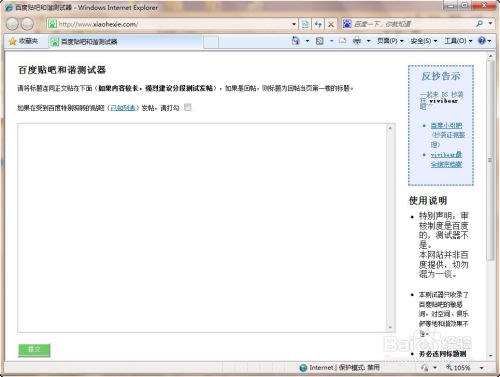Click the Refresh page icon
The width and height of the screenshot is (500, 377).
(318, 24)
